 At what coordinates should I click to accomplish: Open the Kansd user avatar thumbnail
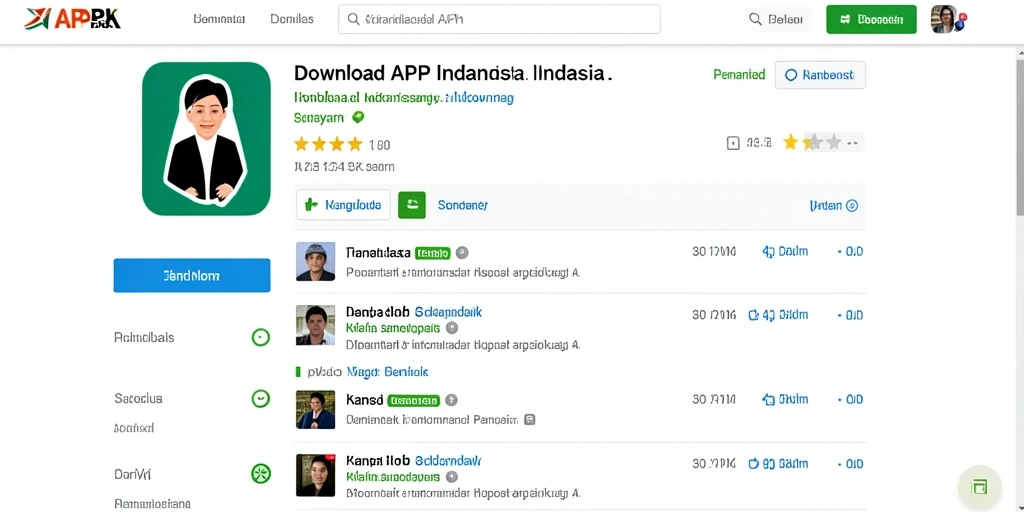point(315,409)
